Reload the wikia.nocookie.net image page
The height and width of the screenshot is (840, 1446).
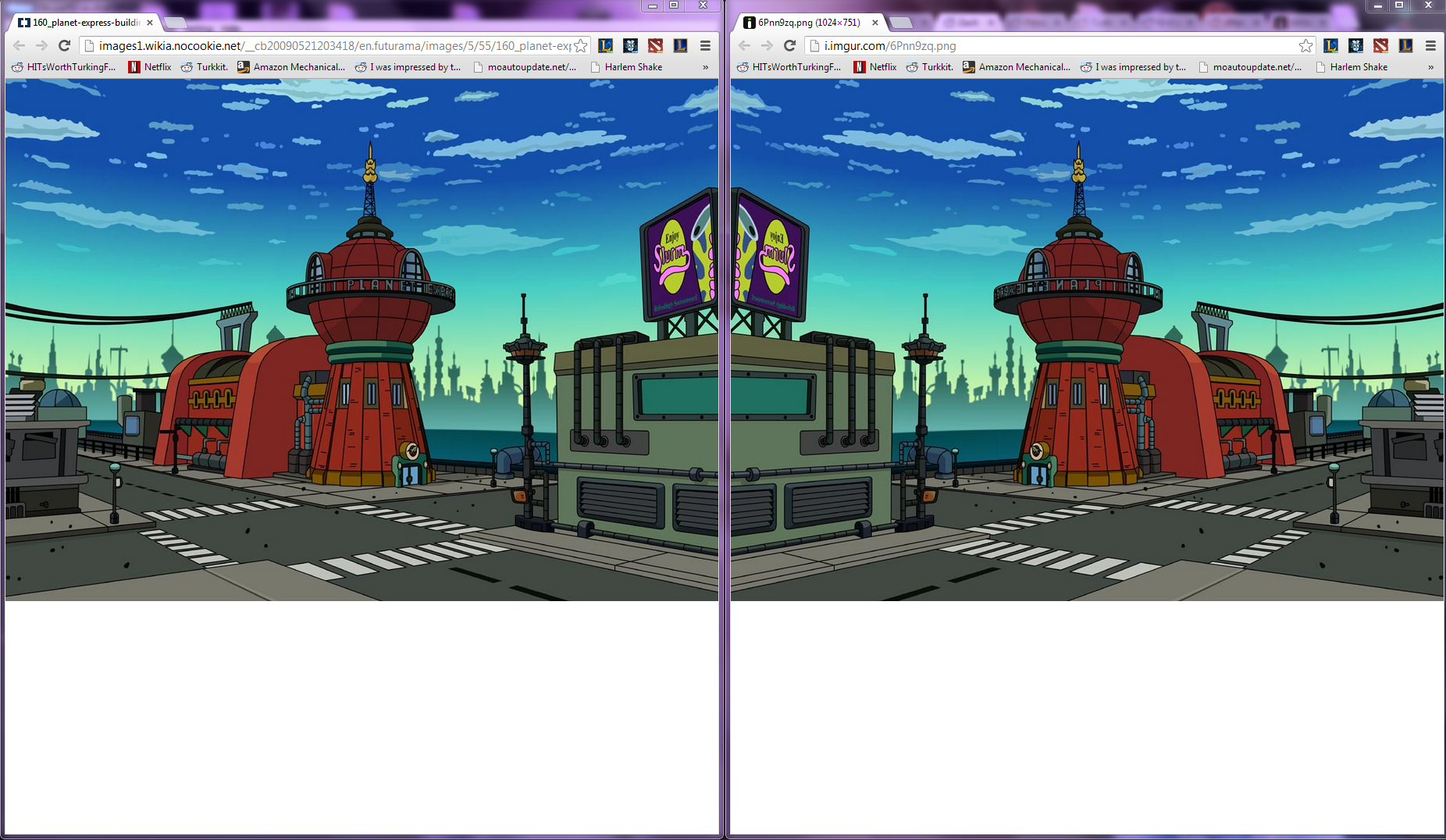tap(65, 46)
